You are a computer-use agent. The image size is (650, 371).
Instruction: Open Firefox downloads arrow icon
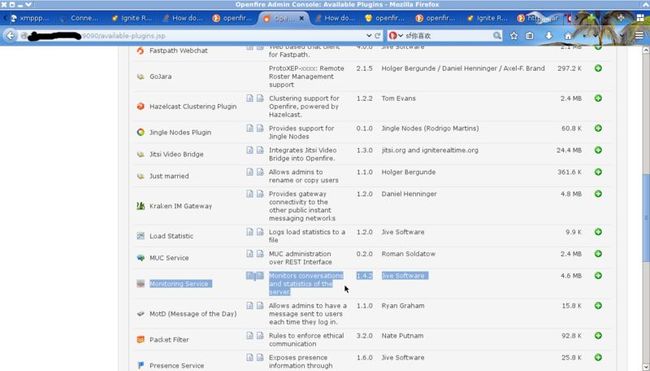pyautogui.click(x=549, y=36)
